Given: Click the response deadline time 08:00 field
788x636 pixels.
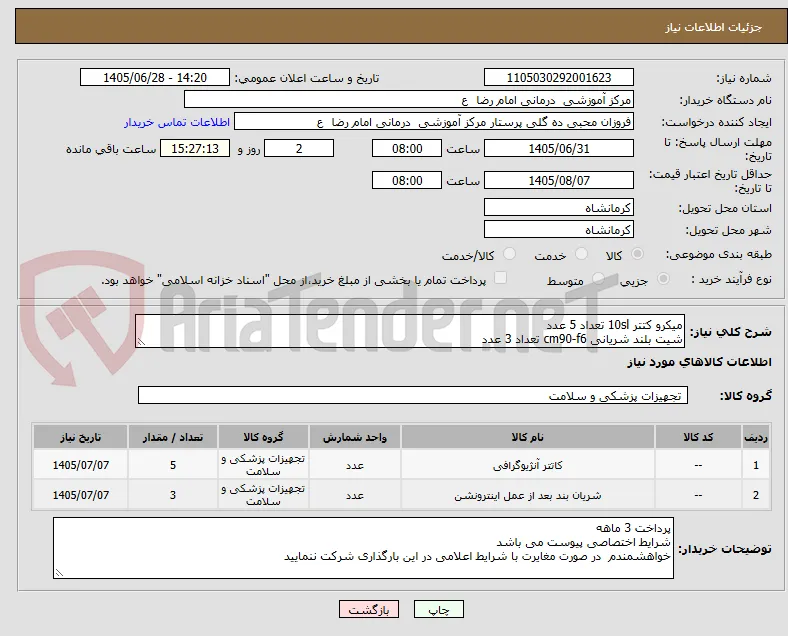Looking at the screenshot, I should point(407,149).
